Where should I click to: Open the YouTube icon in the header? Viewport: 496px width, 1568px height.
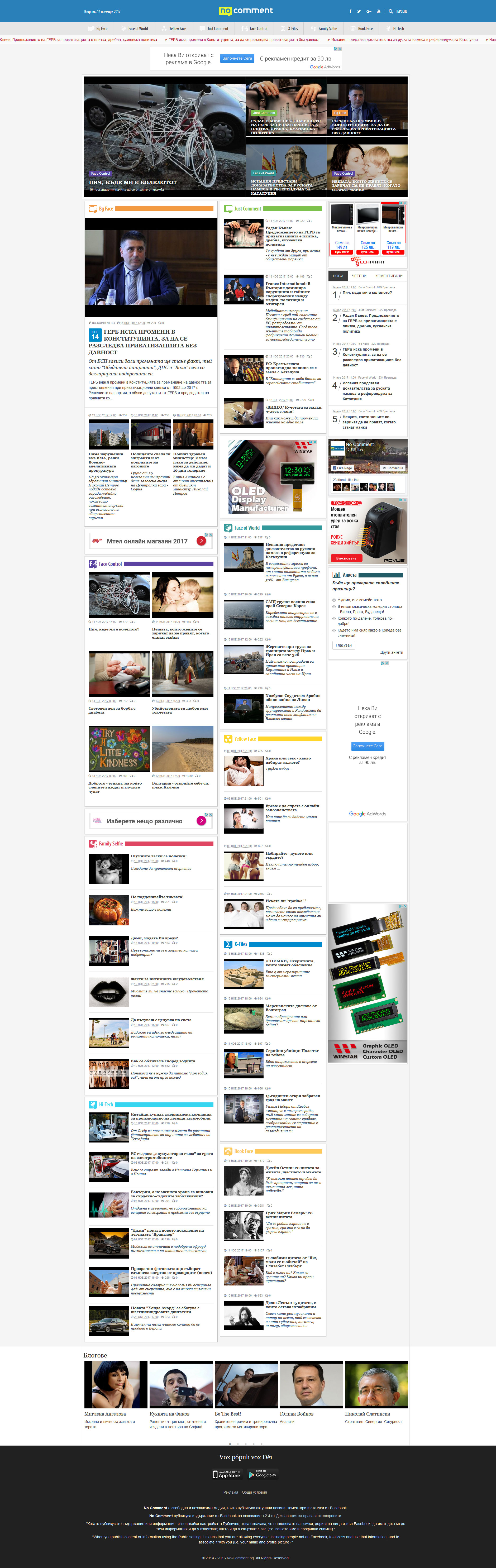379,11
